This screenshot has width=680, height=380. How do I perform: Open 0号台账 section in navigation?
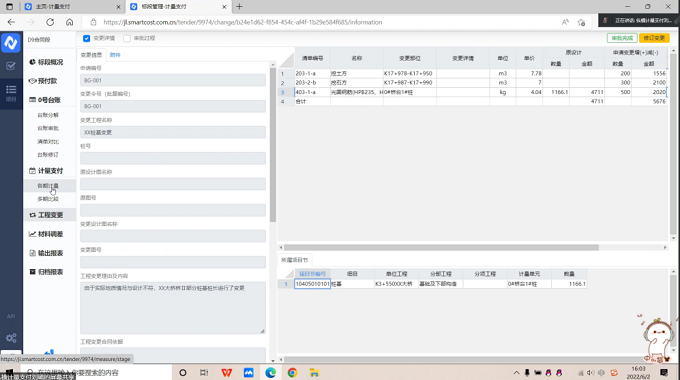click(45, 100)
